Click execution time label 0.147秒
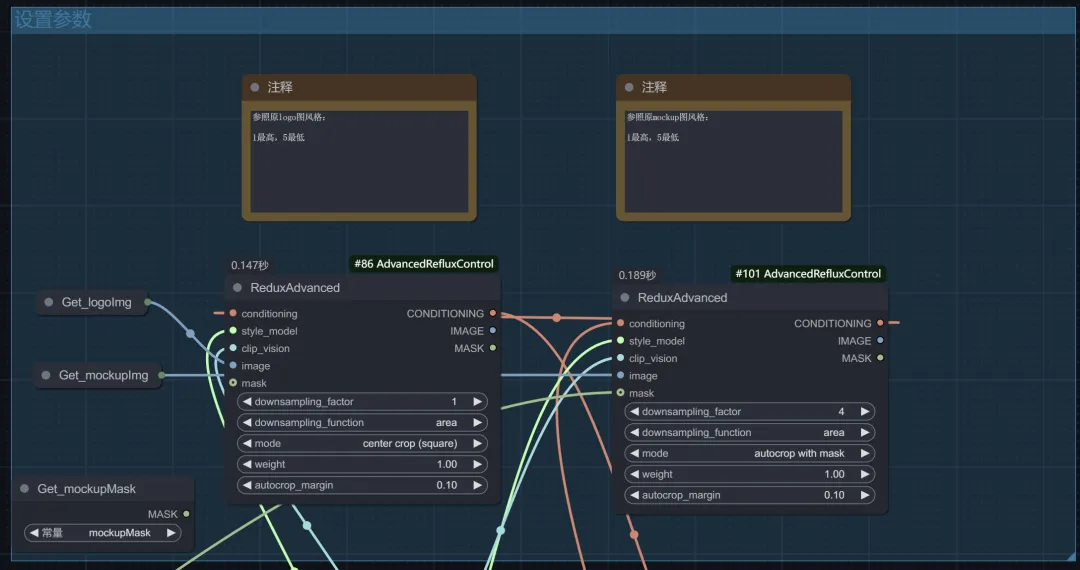This screenshot has height=570, width=1080. (x=249, y=265)
